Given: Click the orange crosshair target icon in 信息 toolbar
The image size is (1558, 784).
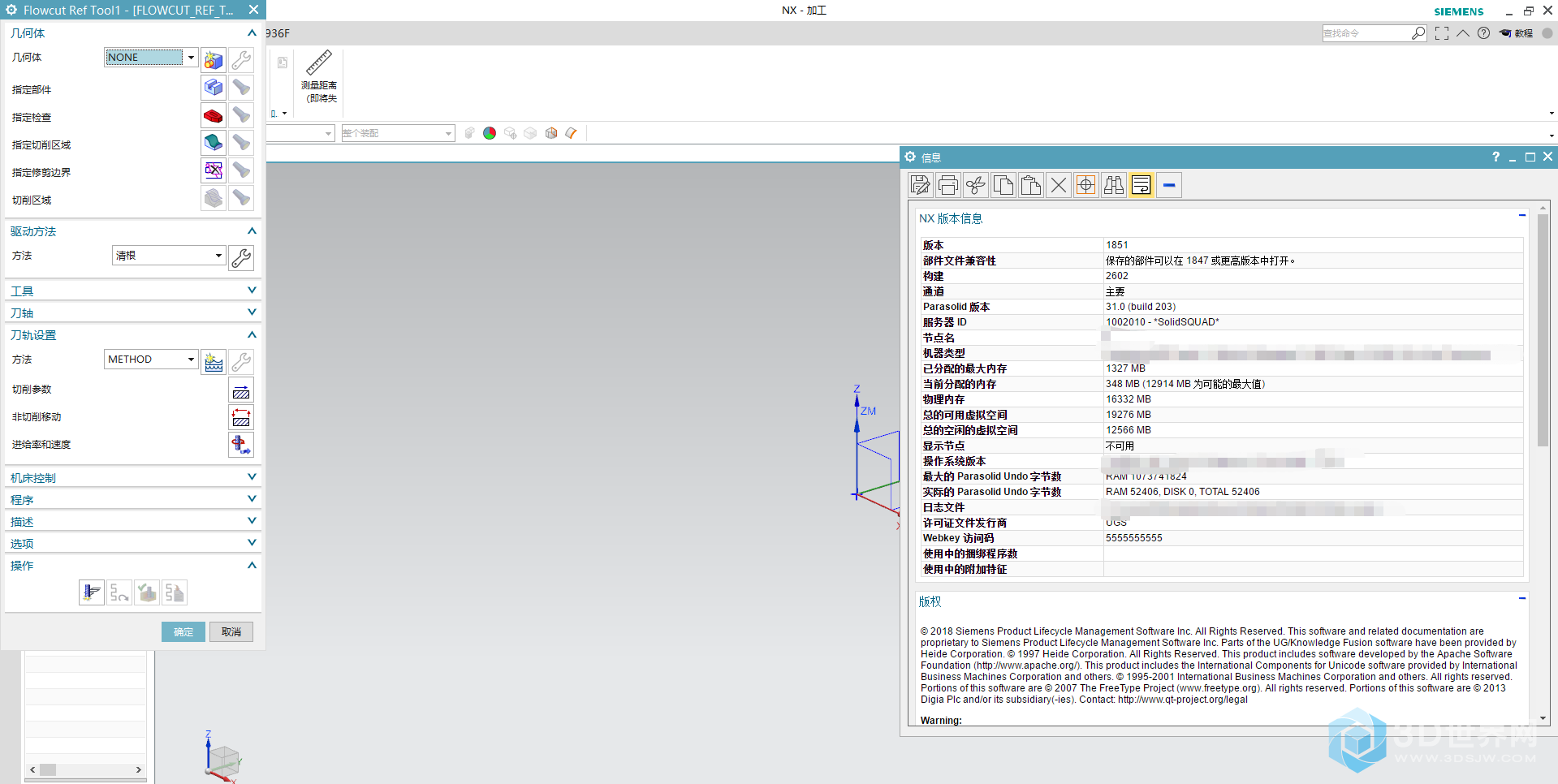Looking at the screenshot, I should coord(1085,185).
